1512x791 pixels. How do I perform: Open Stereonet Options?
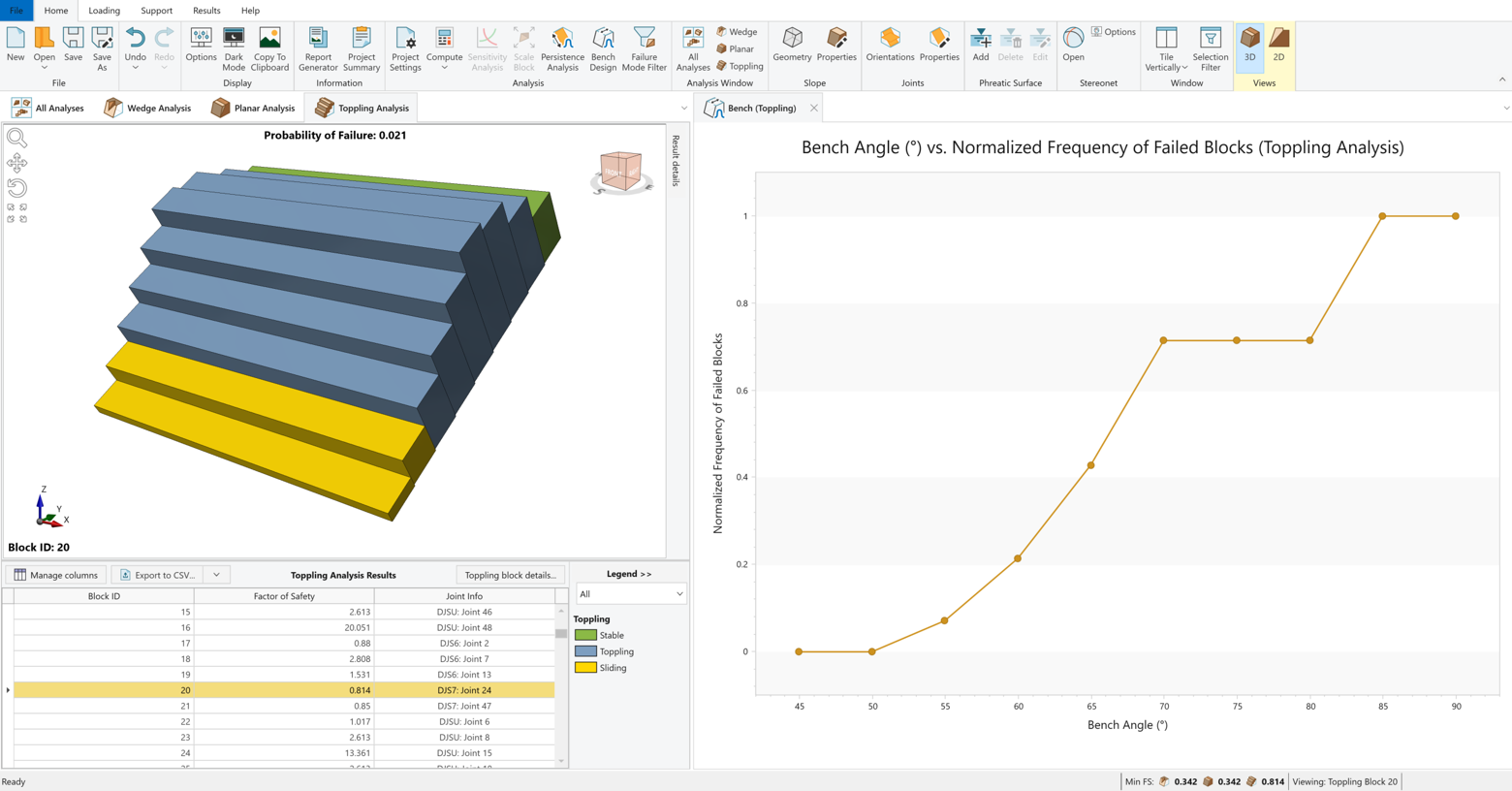(x=1114, y=32)
